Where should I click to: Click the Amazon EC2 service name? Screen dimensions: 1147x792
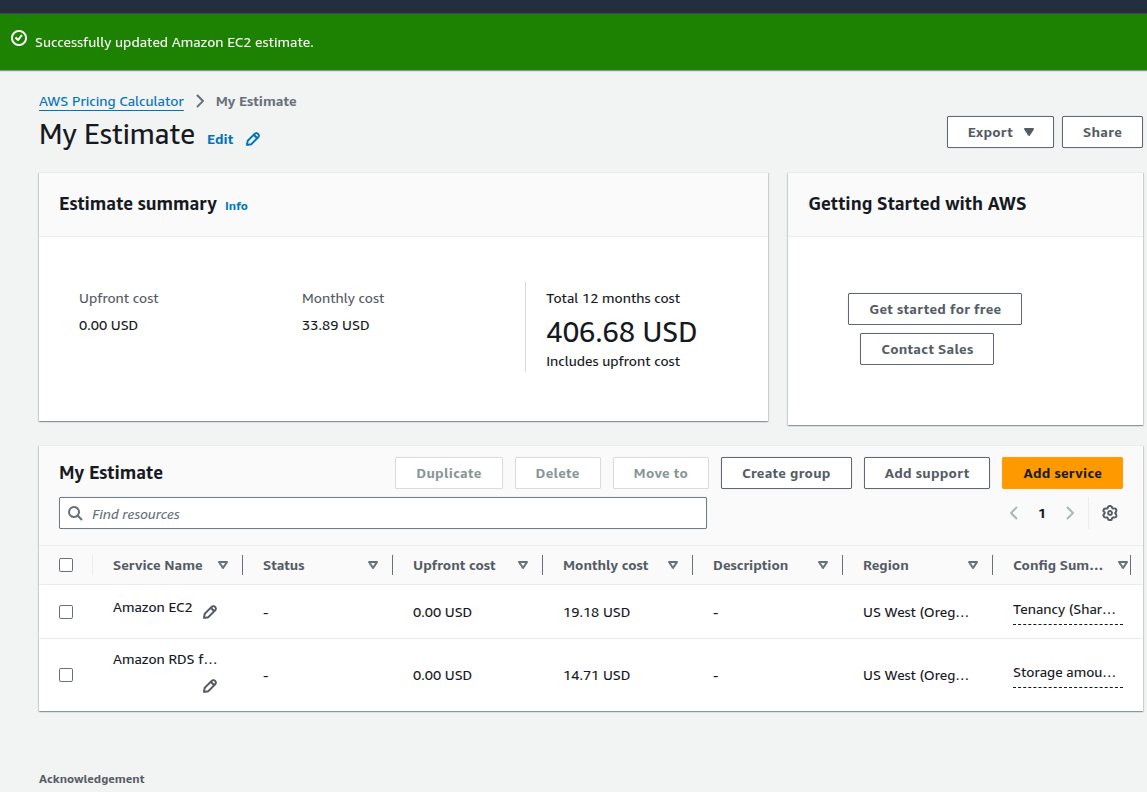(x=152, y=608)
